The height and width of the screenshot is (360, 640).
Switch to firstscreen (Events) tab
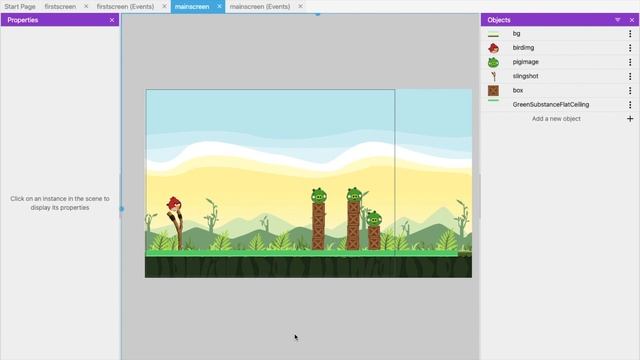click(x=125, y=7)
